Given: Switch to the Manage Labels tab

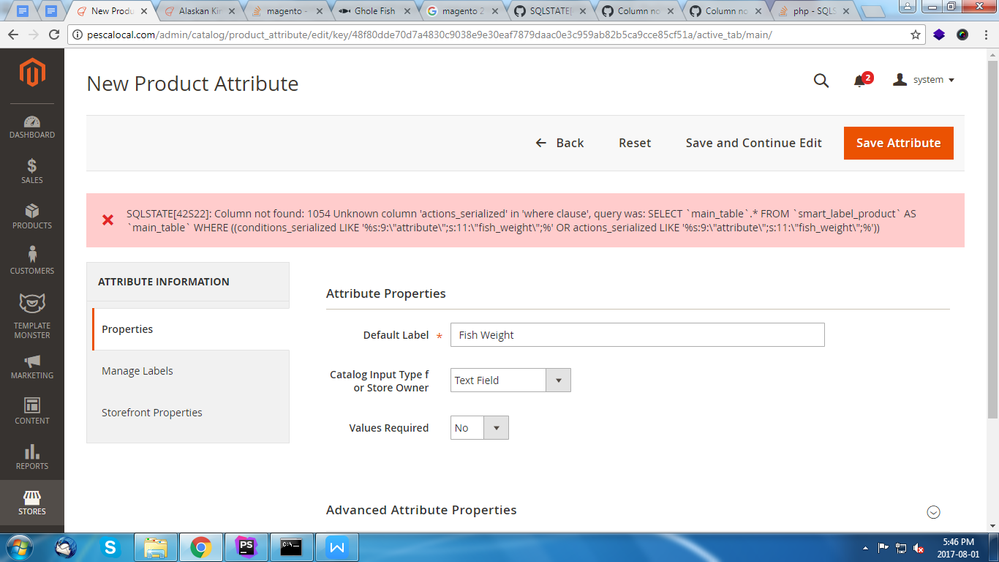Looking at the screenshot, I should pos(137,371).
